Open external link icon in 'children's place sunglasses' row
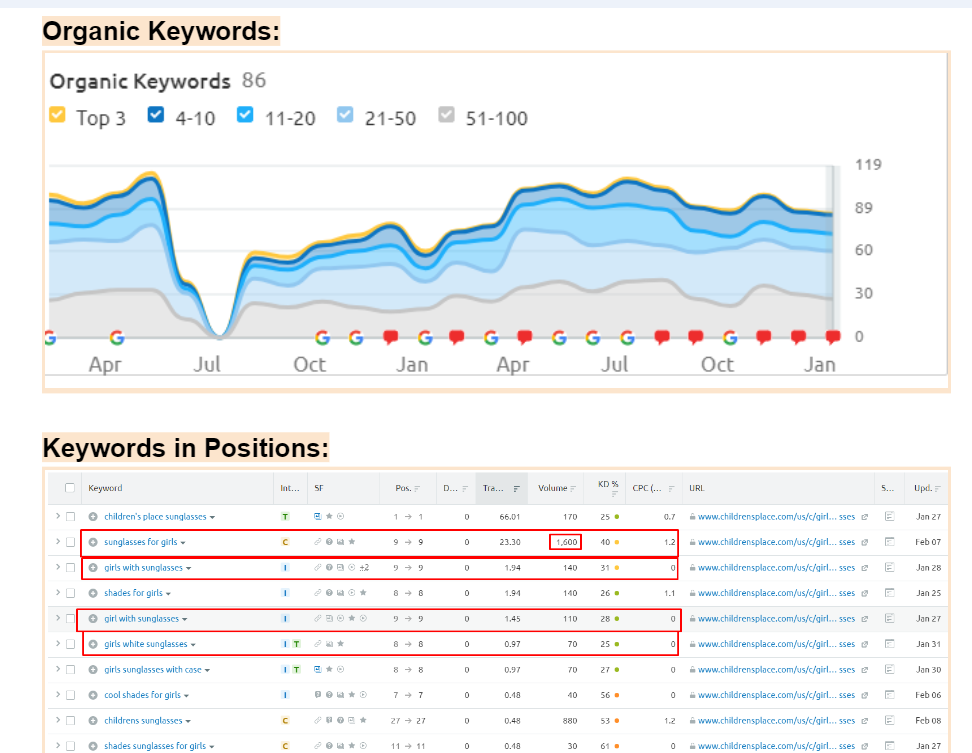 (x=865, y=516)
